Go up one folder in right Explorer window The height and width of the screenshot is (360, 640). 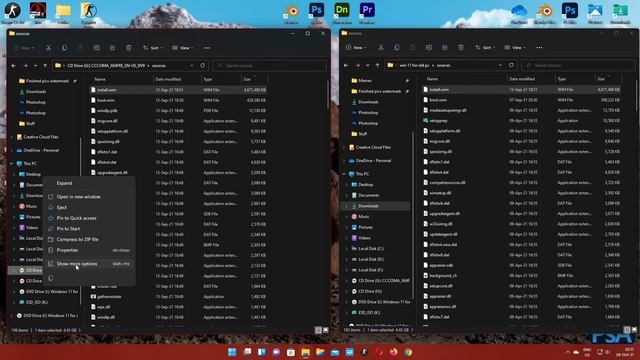378,65
